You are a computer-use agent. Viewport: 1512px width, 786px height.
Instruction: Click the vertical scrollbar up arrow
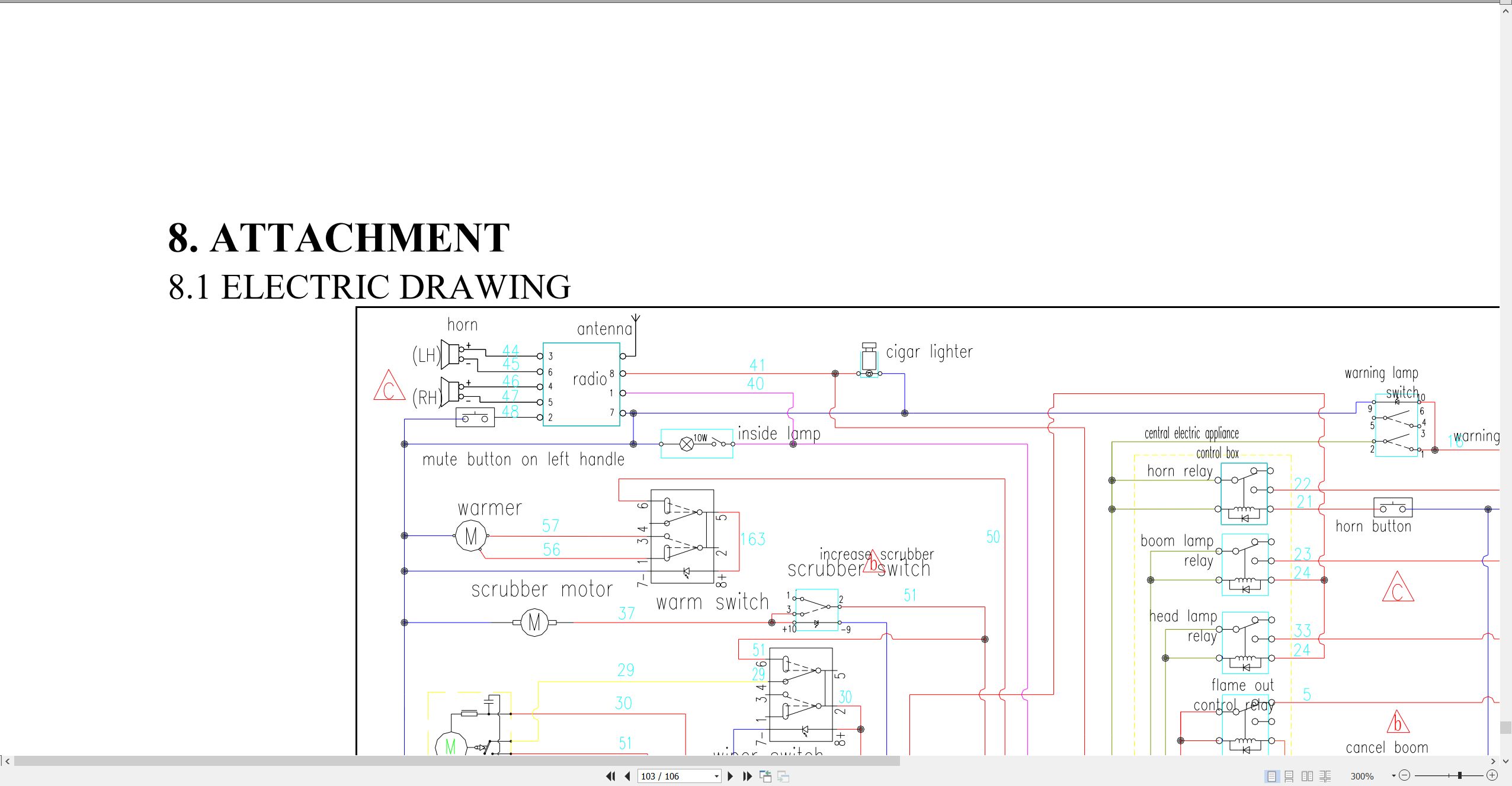tap(1505, 11)
